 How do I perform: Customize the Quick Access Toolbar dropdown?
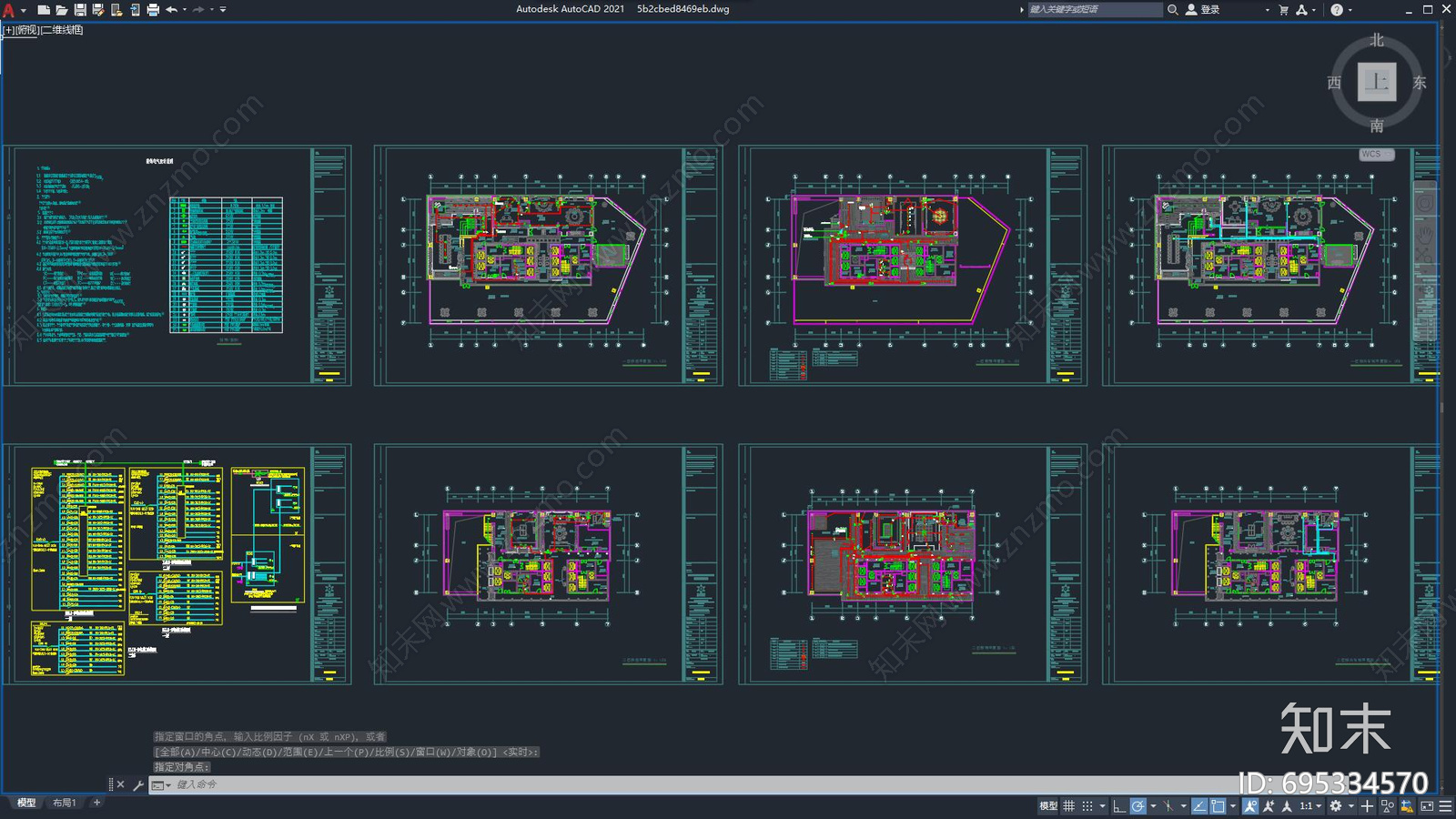[223, 10]
